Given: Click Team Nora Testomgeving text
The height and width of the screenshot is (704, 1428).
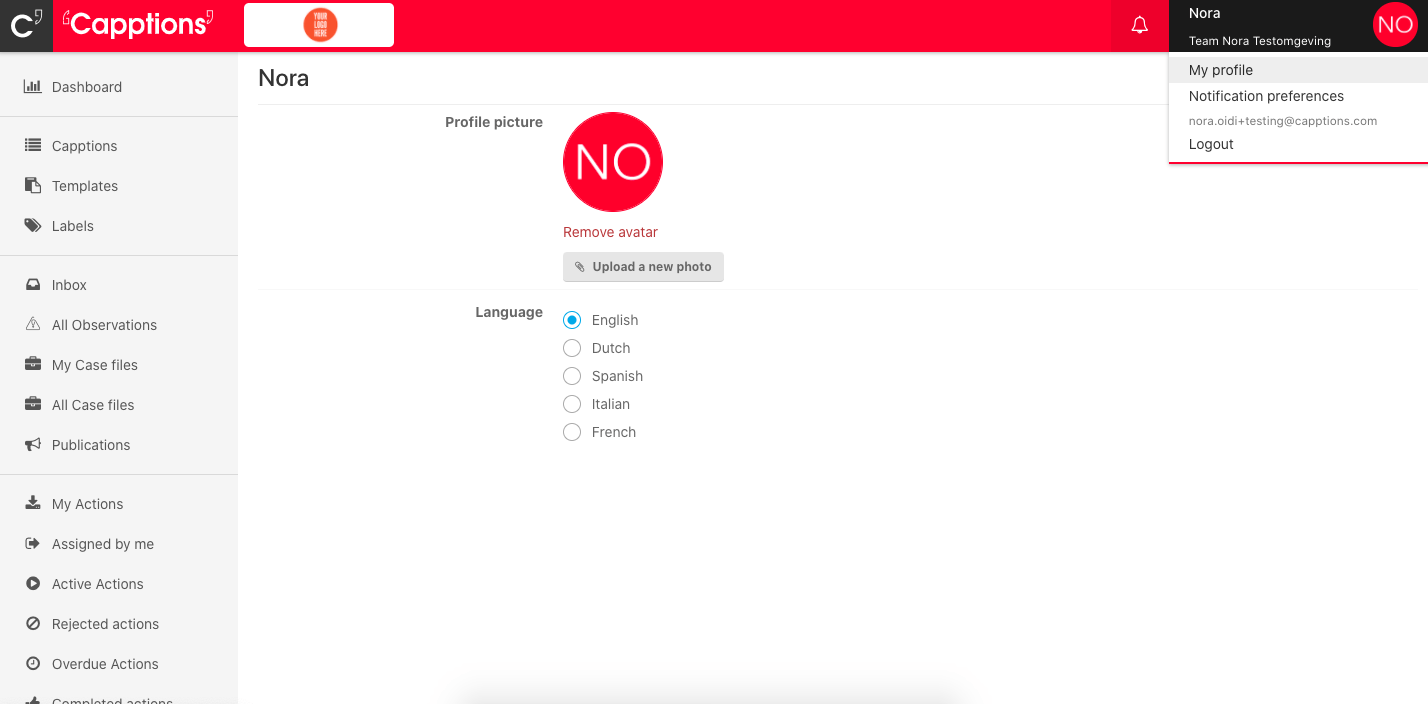Looking at the screenshot, I should [1259, 41].
